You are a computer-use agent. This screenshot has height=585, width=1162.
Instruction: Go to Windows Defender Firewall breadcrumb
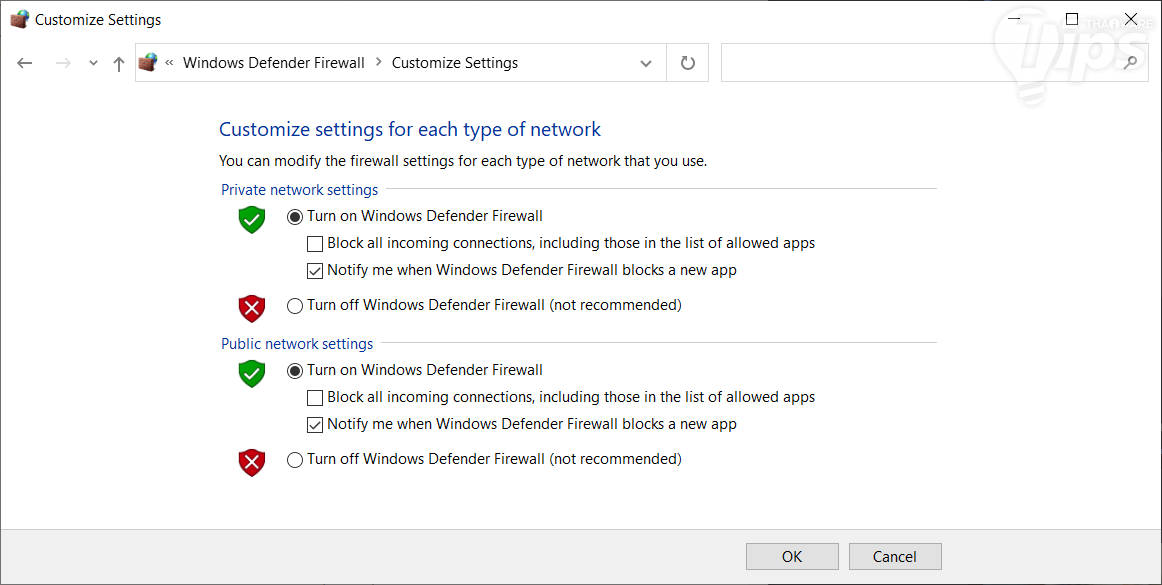pyautogui.click(x=274, y=63)
